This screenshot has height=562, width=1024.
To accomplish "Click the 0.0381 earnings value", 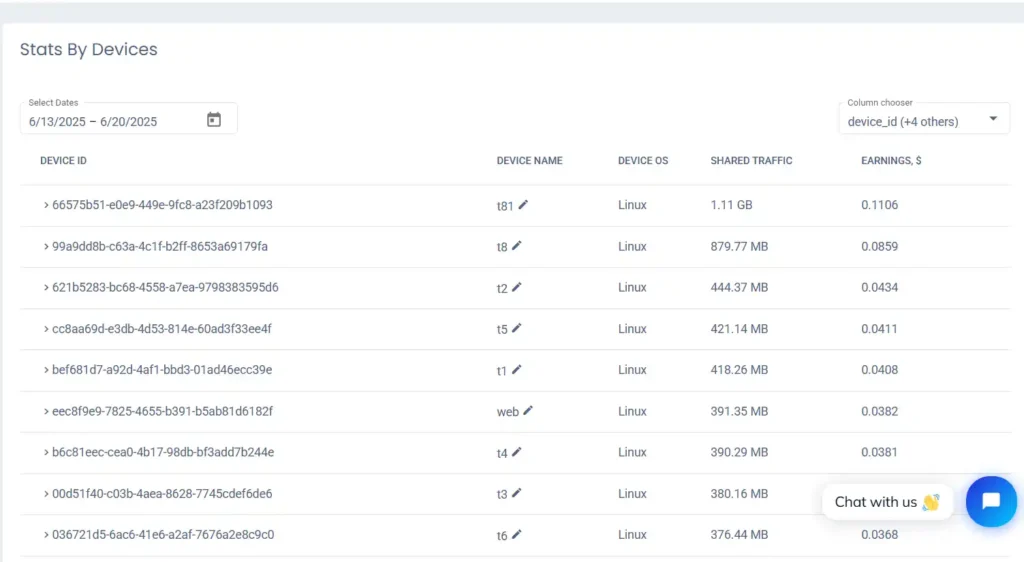I will [879, 452].
